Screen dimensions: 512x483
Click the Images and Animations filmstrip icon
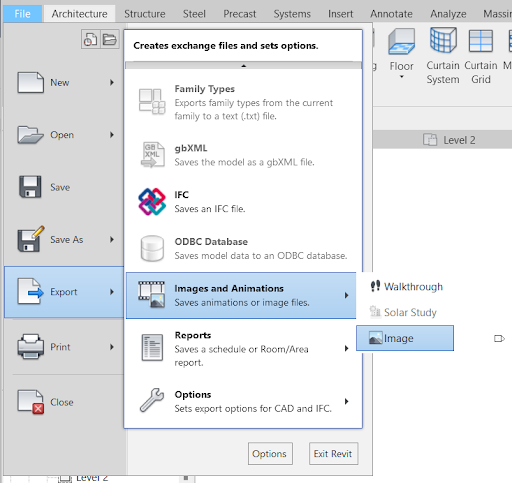pyautogui.click(x=152, y=295)
